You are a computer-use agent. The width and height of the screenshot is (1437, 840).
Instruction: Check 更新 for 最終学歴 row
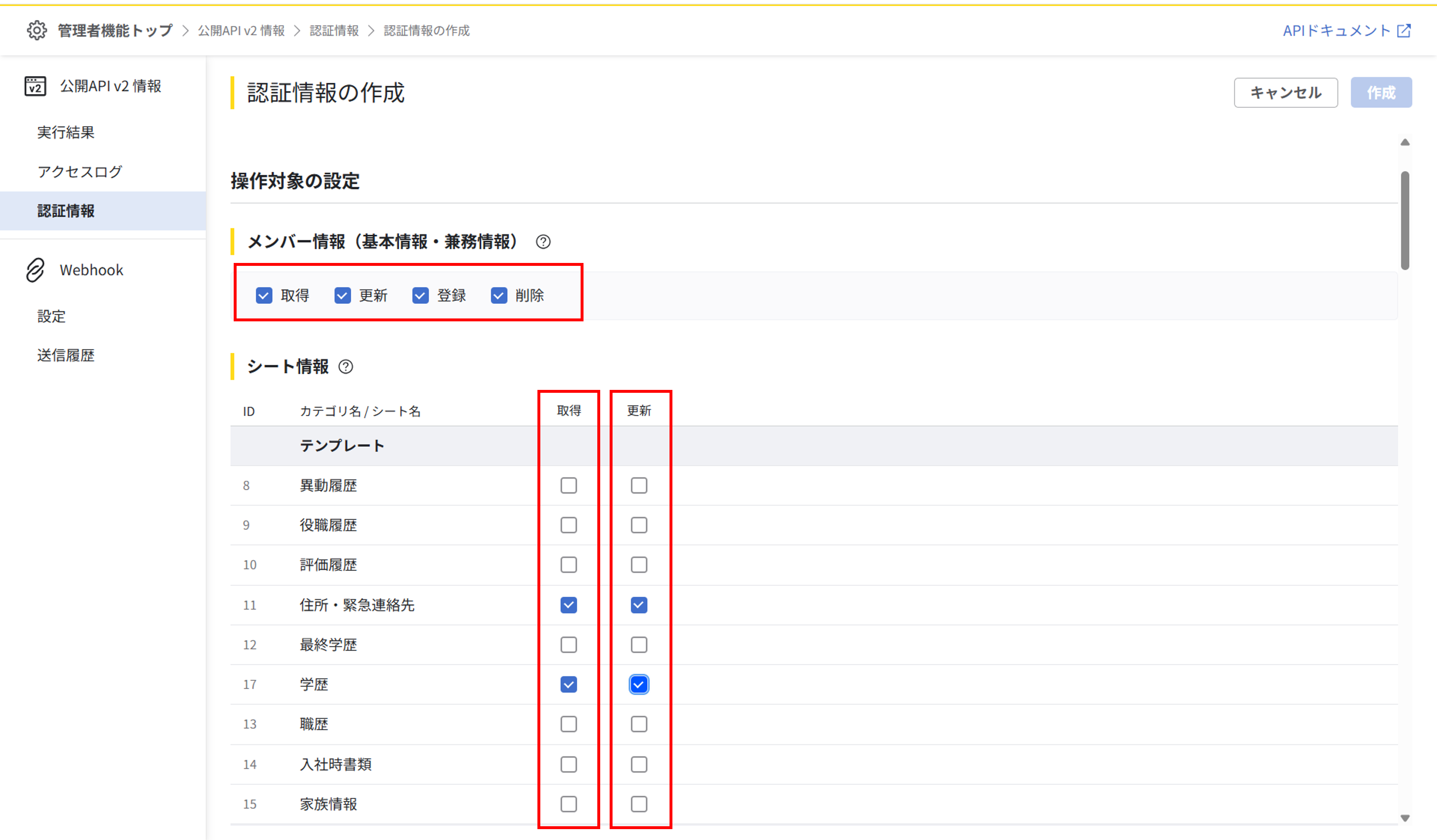click(x=639, y=645)
